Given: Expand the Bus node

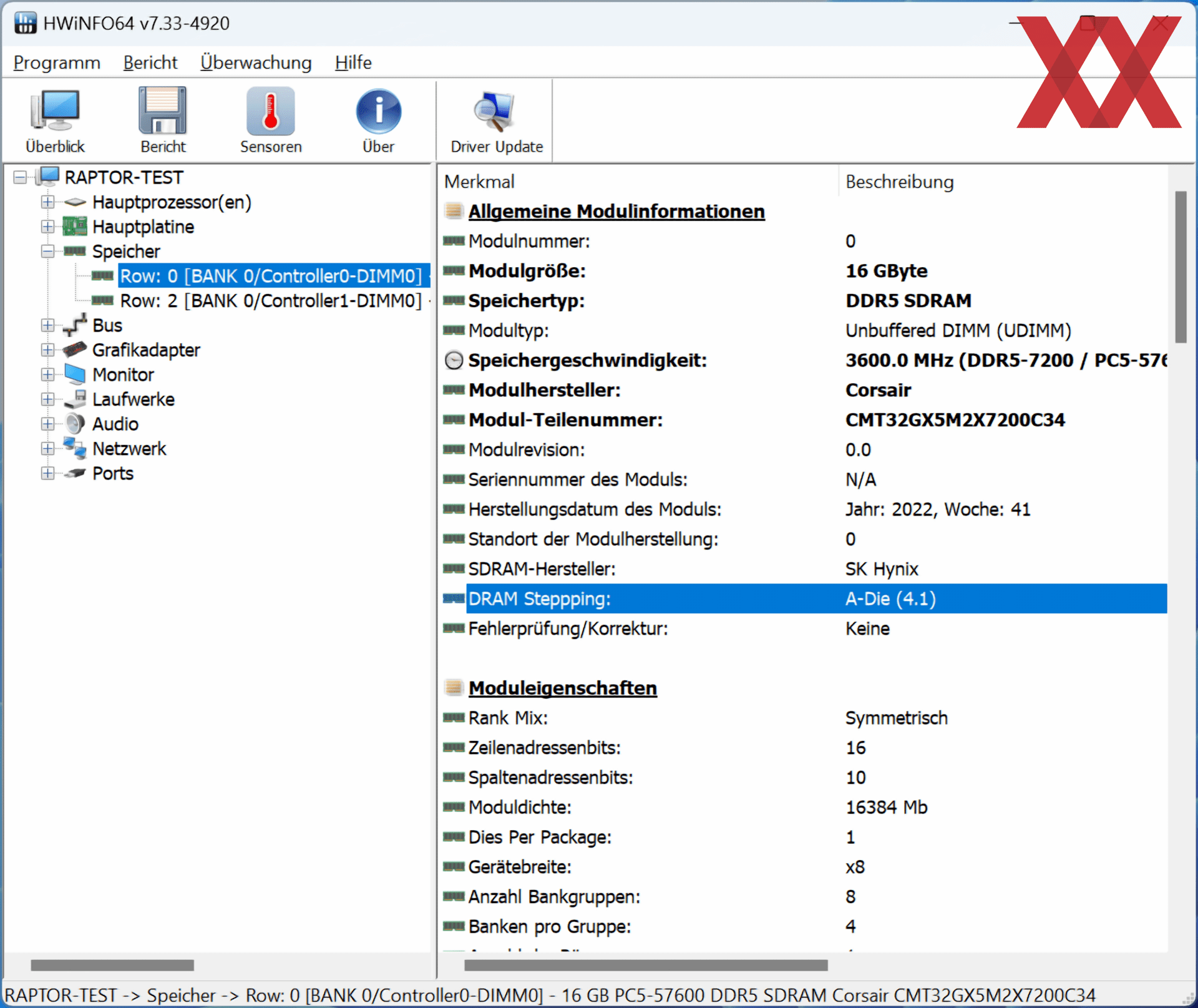Looking at the screenshot, I should pyautogui.click(x=48, y=325).
